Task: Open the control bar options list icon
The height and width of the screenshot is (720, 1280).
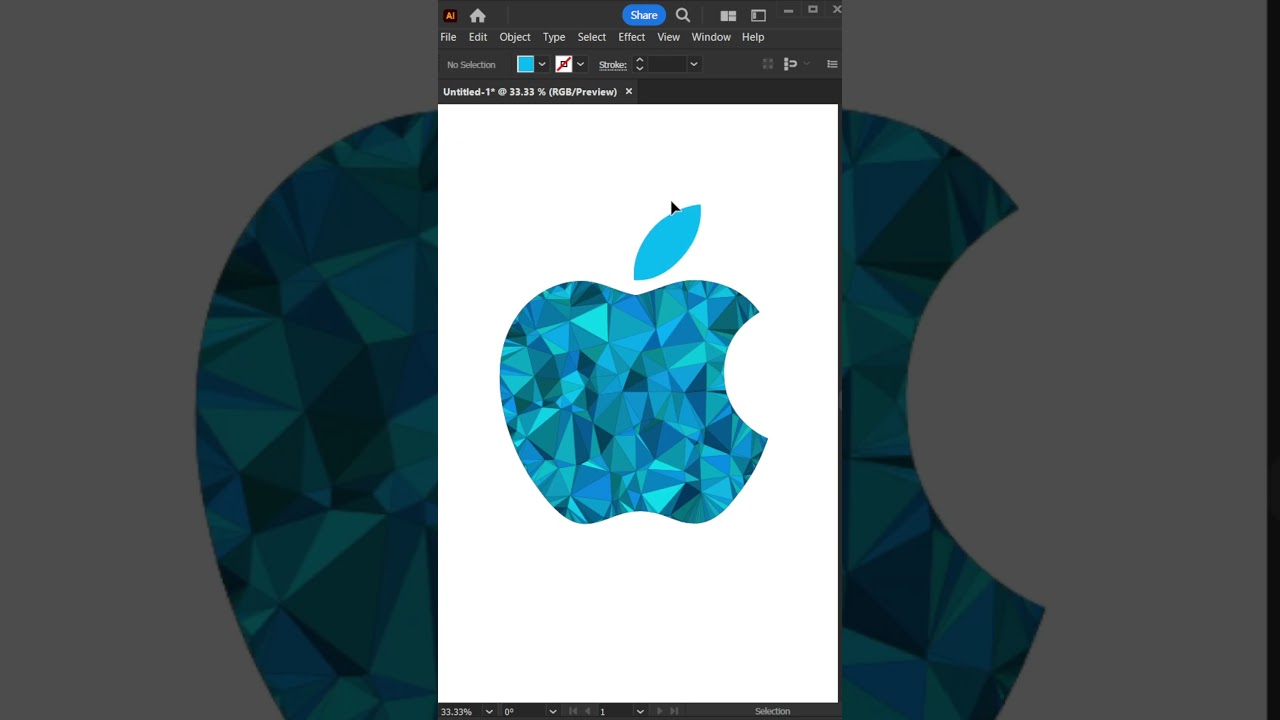Action: 832,64
